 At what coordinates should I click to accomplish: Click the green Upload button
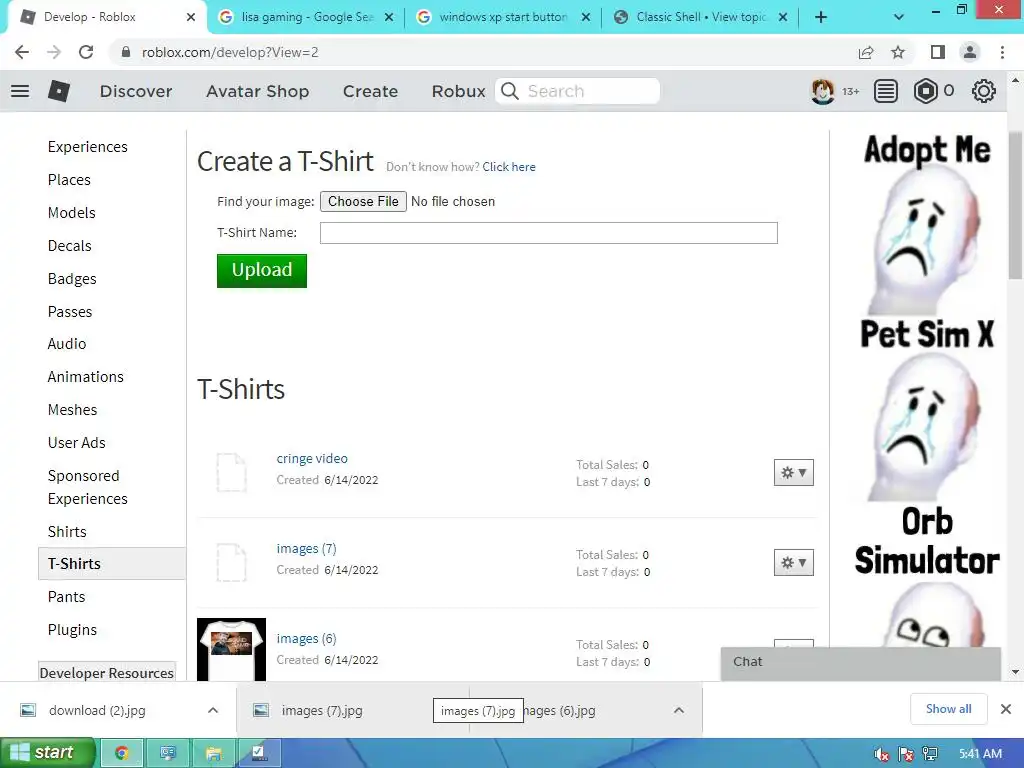[x=262, y=270]
